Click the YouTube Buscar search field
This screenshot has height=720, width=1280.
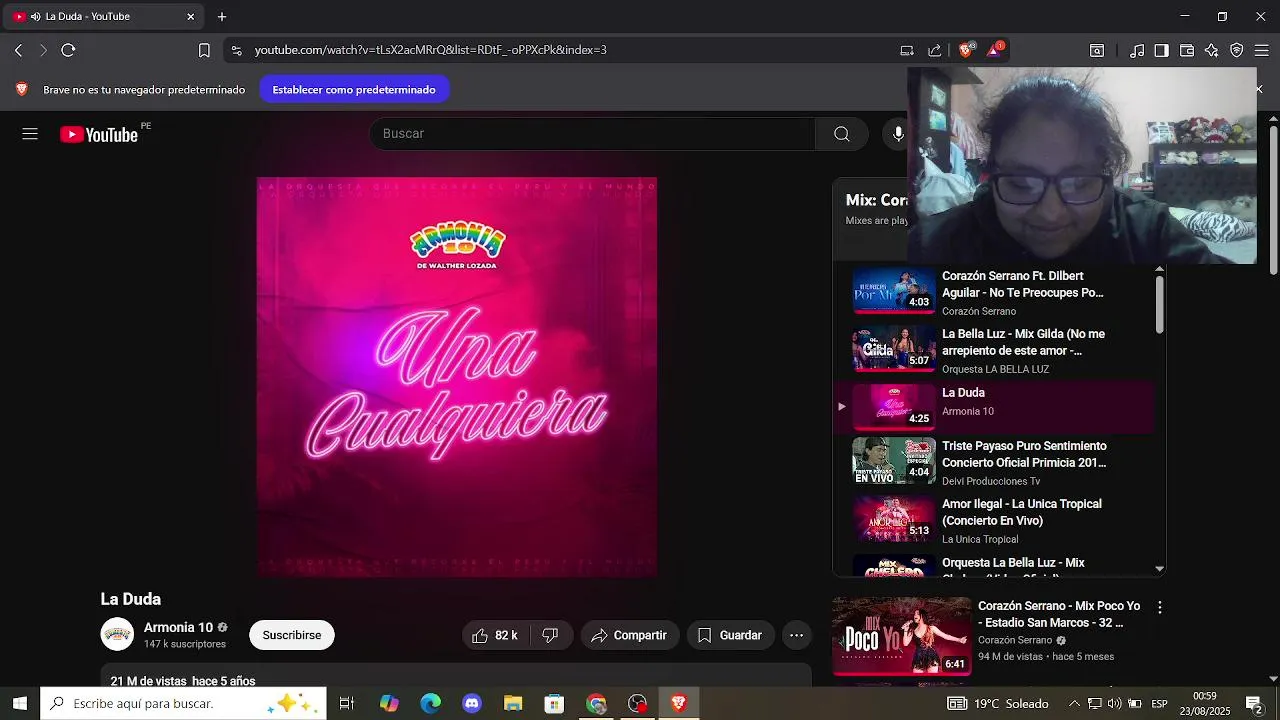tap(593, 134)
